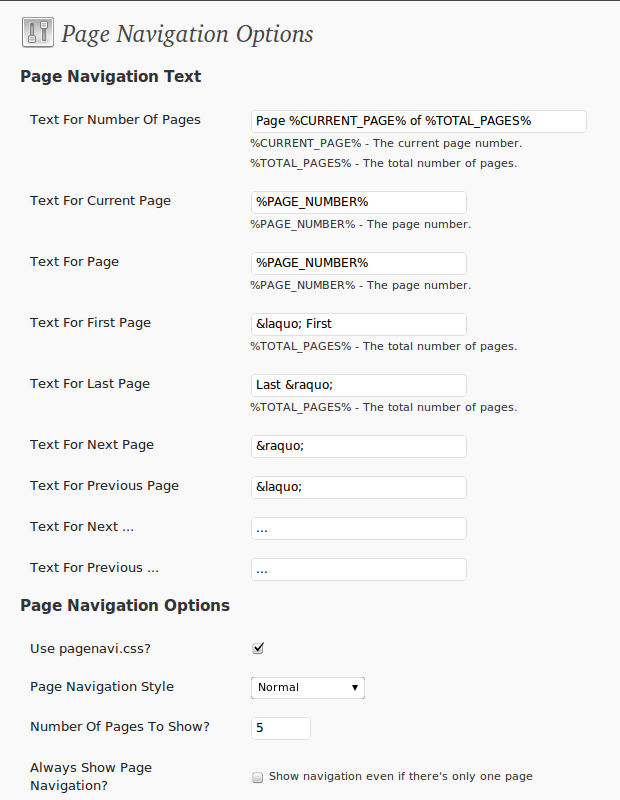The width and height of the screenshot is (620, 800).
Task: Click the Page Navigation Text section heading
Action: pos(110,76)
